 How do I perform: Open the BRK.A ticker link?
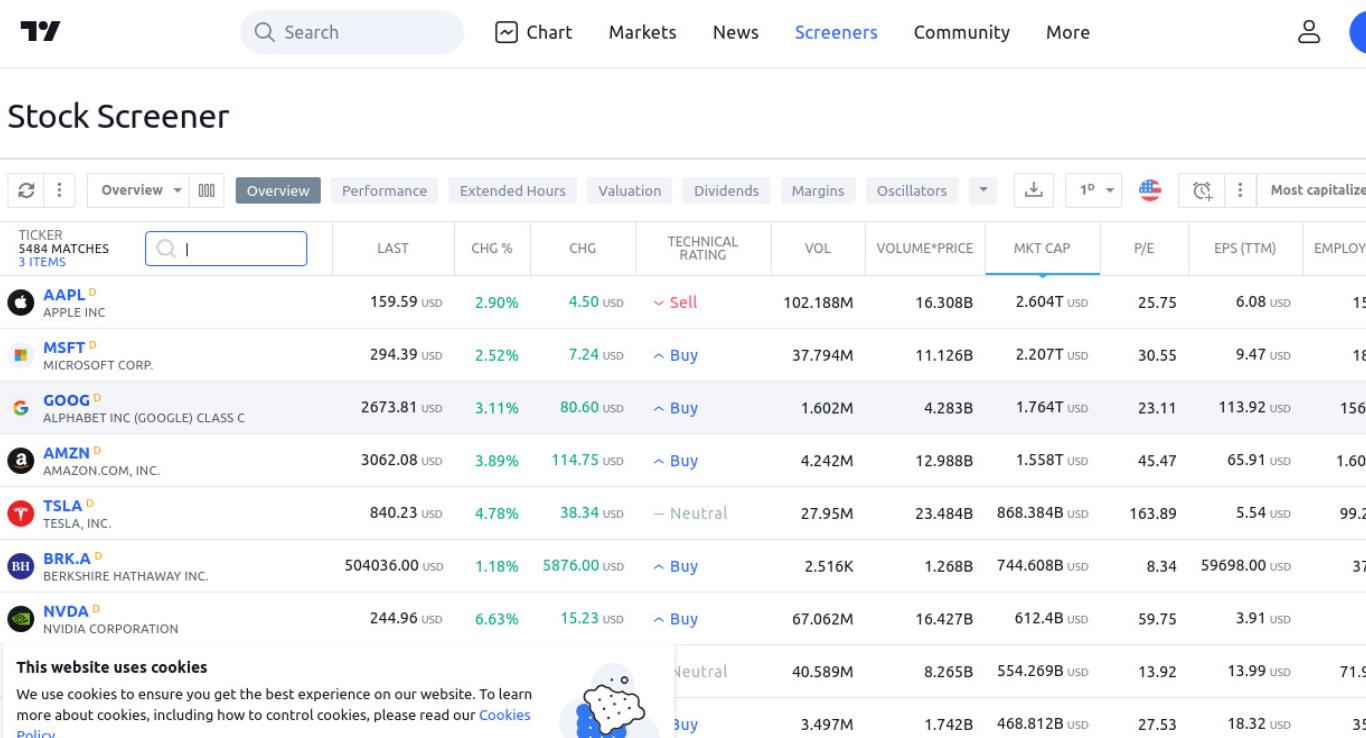click(x=66, y=558)
